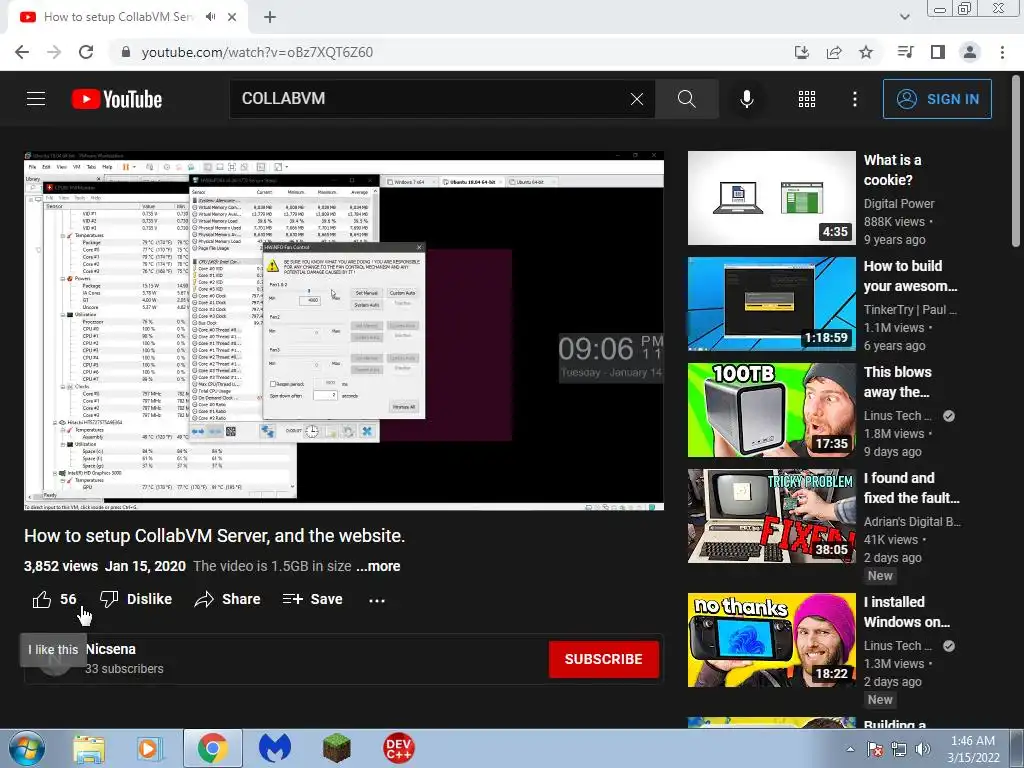Open Windows Media Player from taskbar
1024x768 pixels.
149,748
